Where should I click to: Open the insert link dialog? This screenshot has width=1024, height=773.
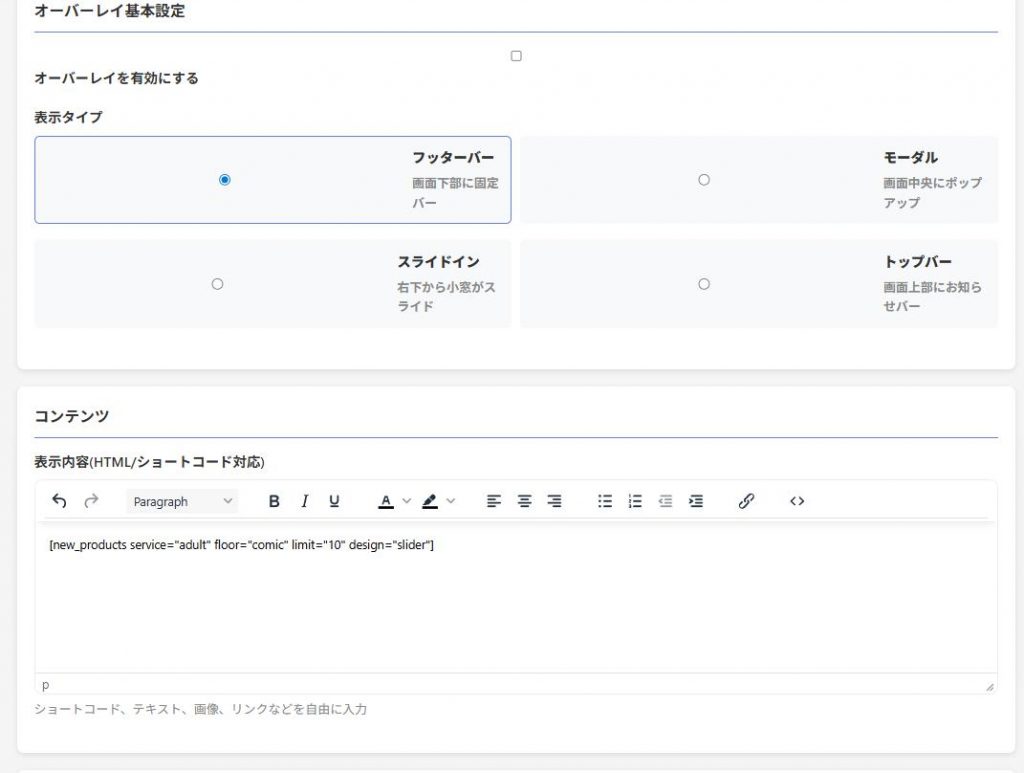pos(746,501)
